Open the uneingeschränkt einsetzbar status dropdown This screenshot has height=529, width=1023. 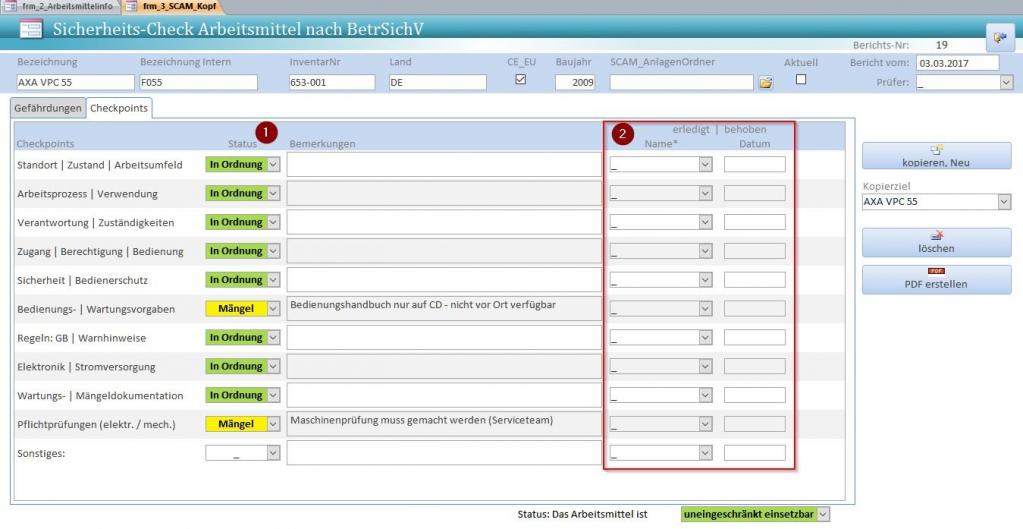point(823,515)
